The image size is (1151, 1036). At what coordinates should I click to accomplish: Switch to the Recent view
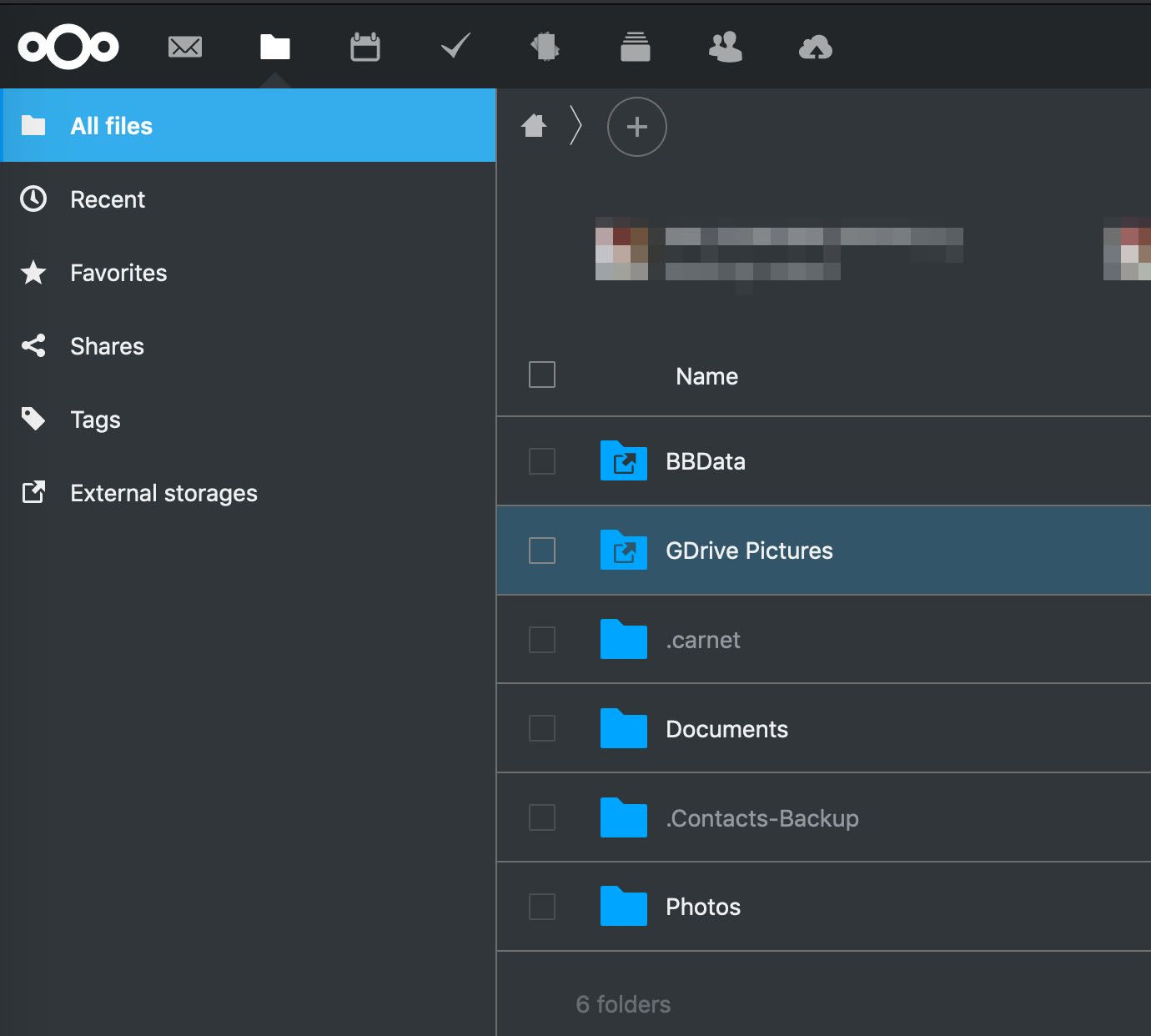pyautogui.click(x=108, y=199)
